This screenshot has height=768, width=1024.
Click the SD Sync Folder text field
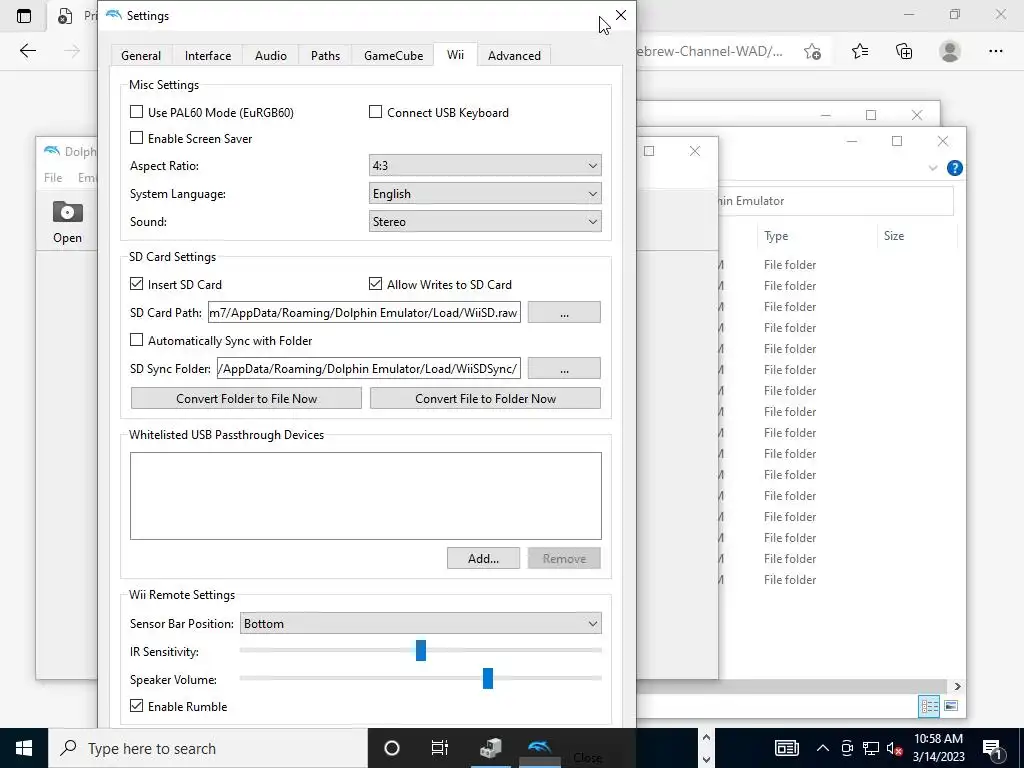point(369,368)
